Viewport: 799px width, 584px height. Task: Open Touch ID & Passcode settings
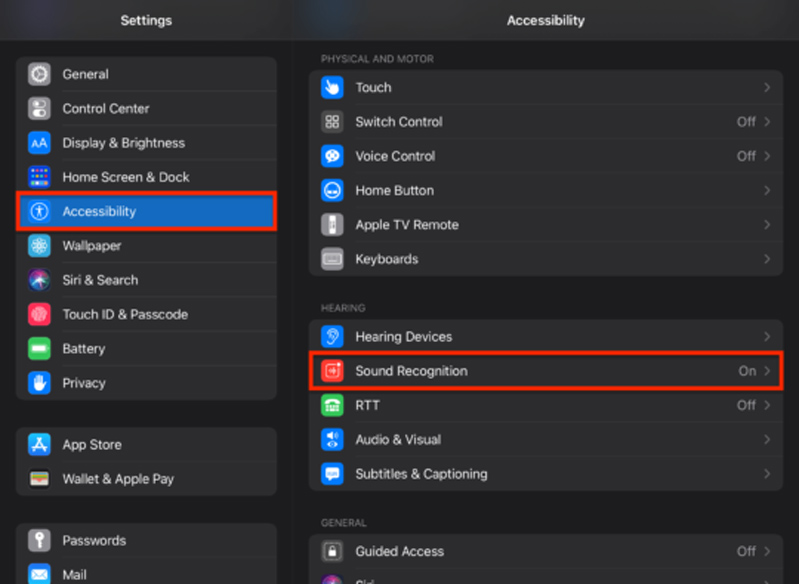tap(146, 314)
